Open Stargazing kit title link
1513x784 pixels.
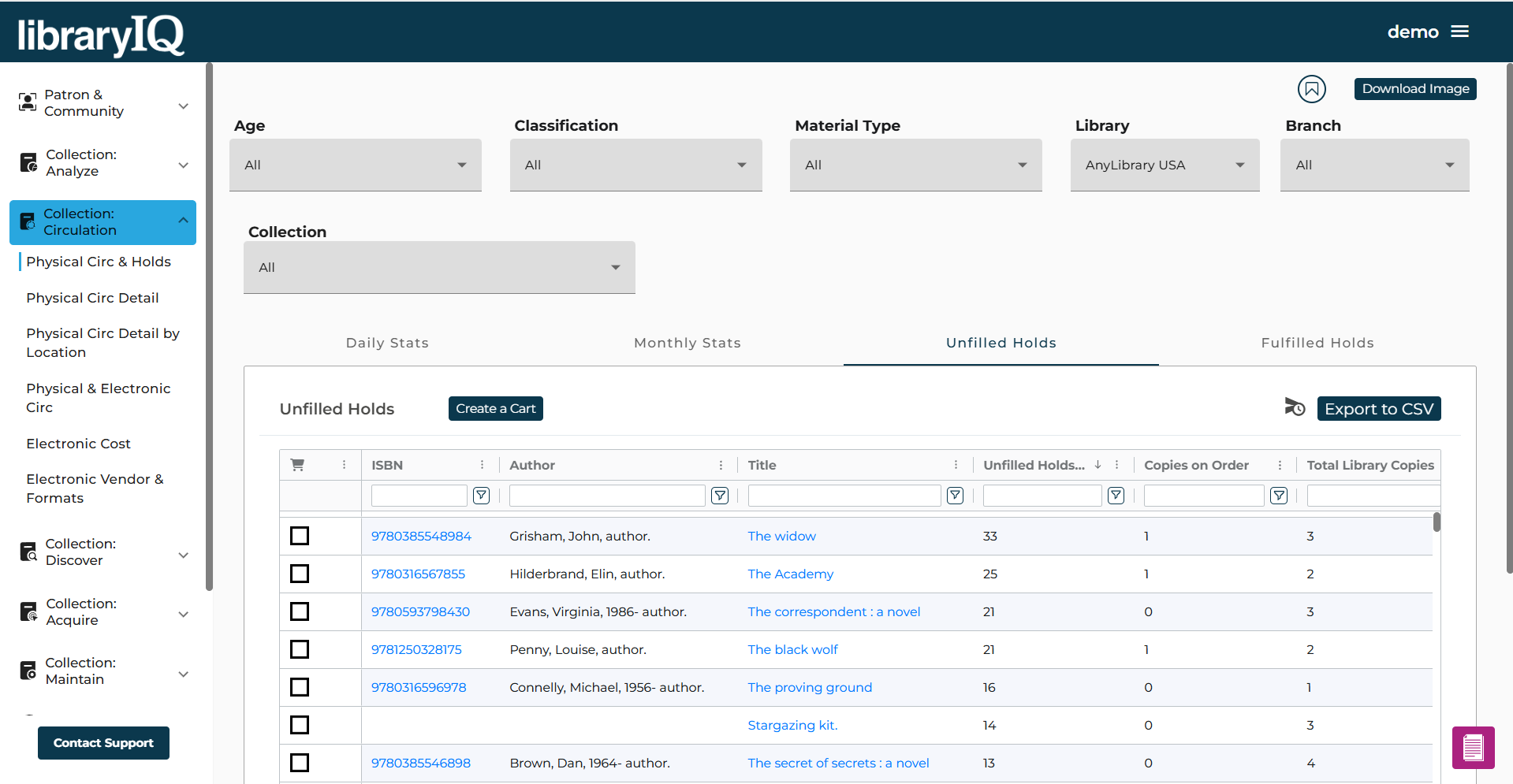792,725
